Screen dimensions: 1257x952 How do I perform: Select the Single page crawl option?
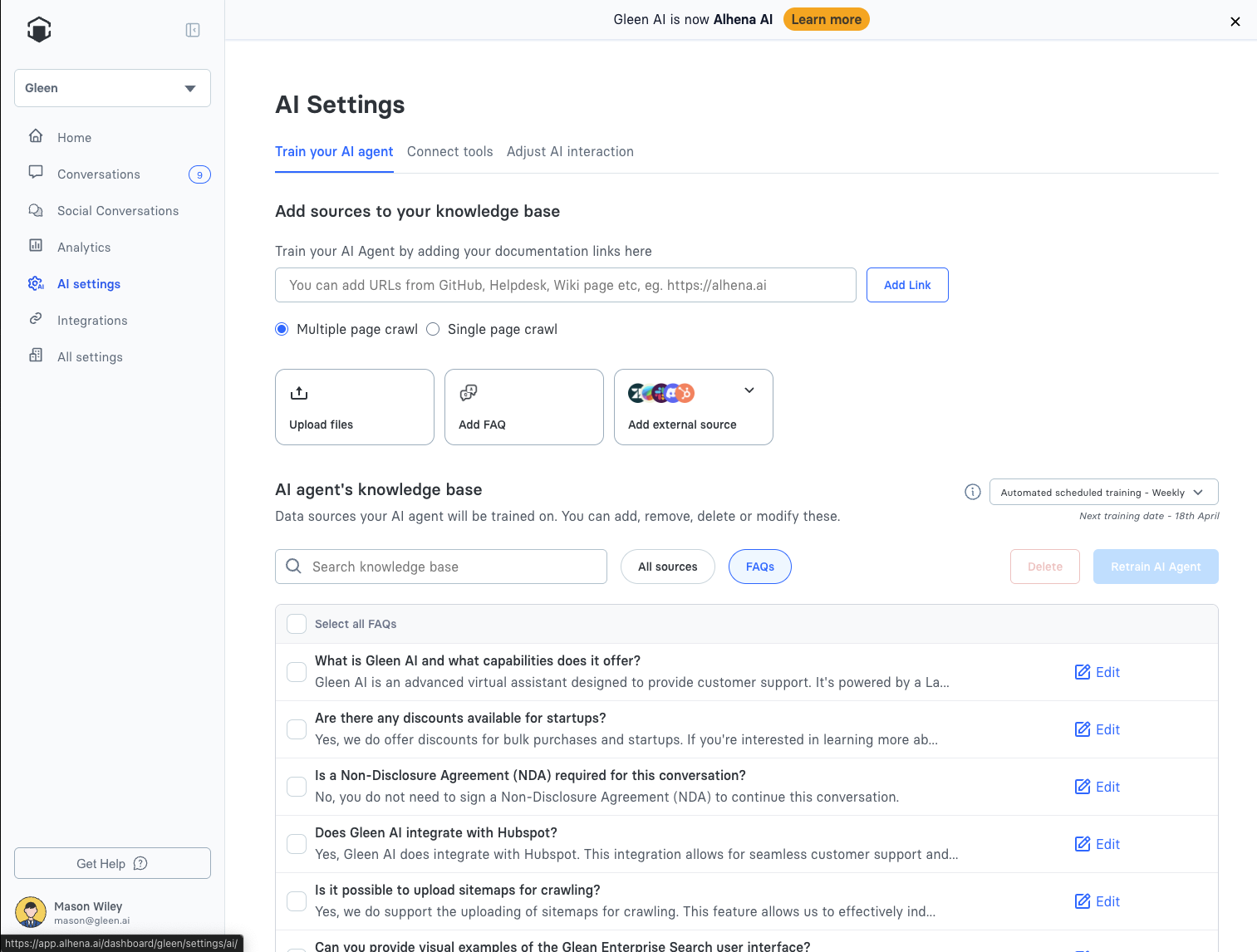coord(433,329)
